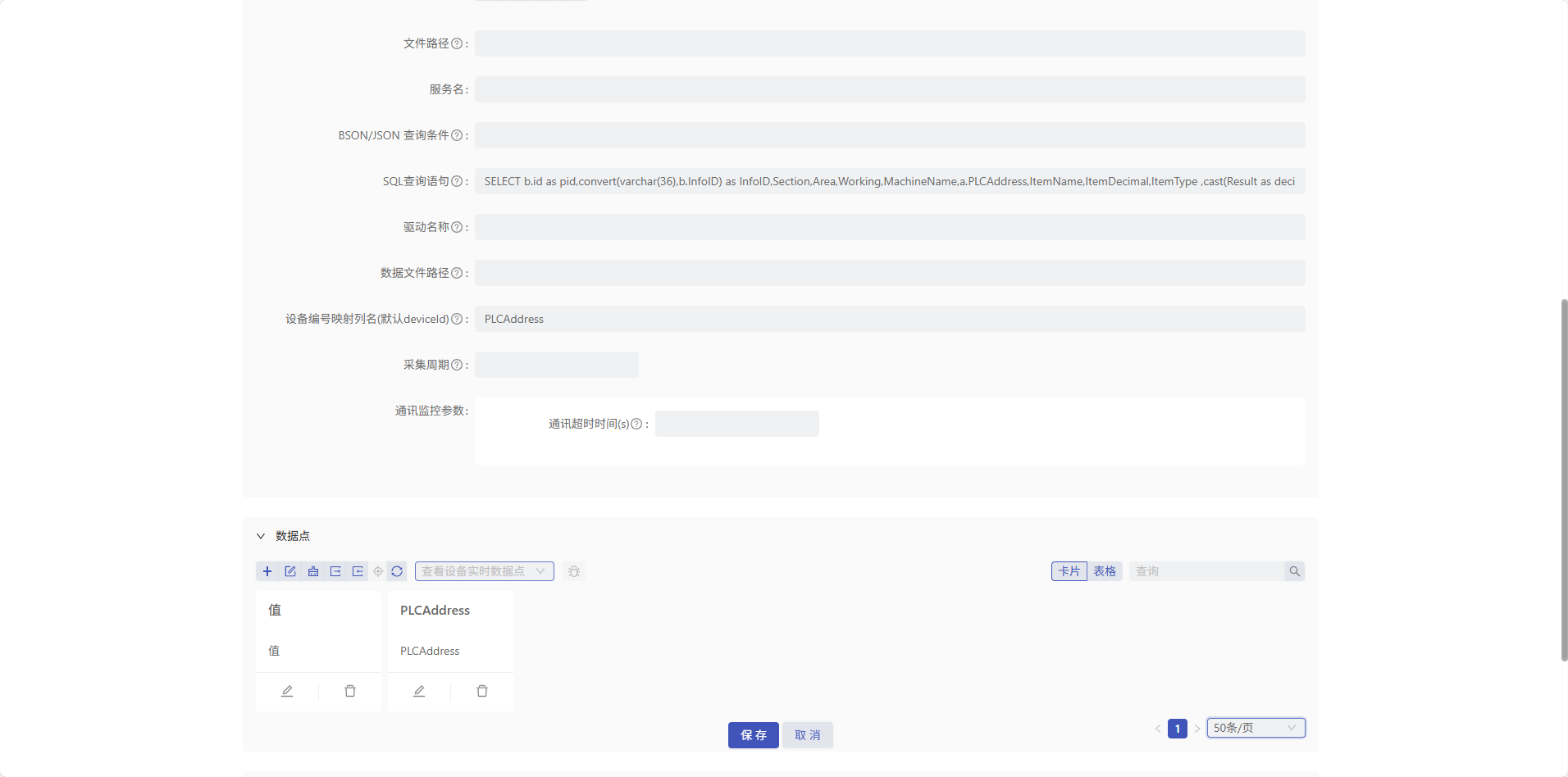Click the clear/brush icon in the toolbar
The height and width of the screenshot is (777, 1568).
[312, 571]
